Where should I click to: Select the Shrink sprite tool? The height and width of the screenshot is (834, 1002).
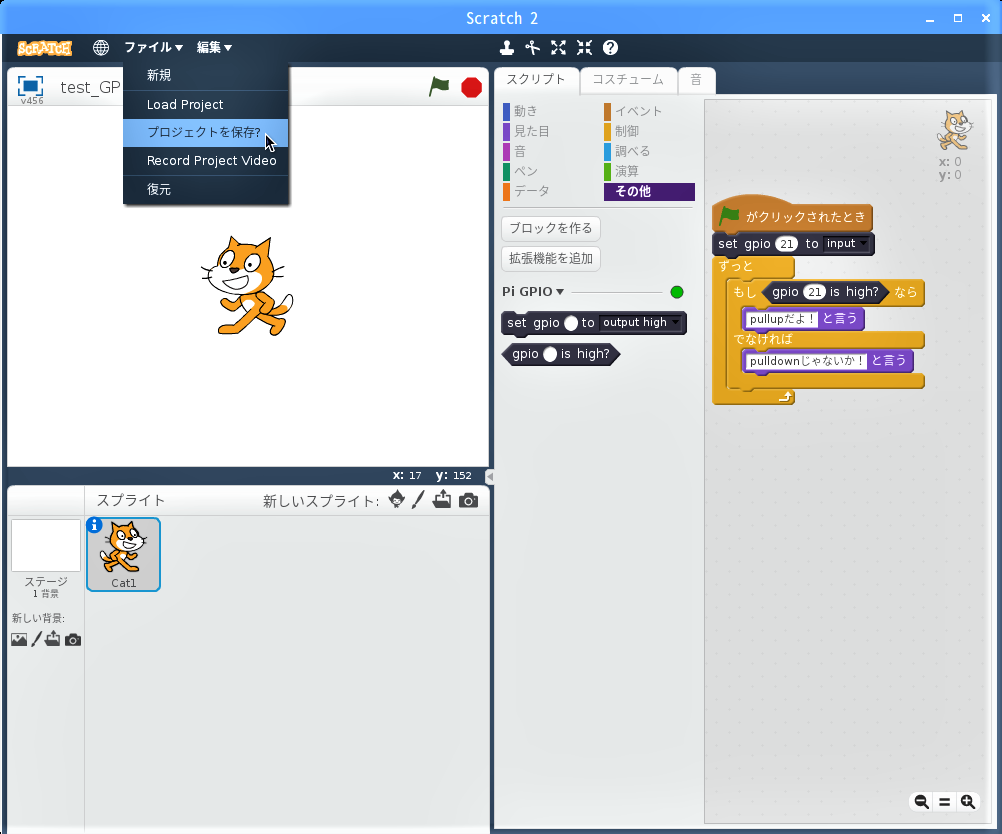tap(584, 47)
